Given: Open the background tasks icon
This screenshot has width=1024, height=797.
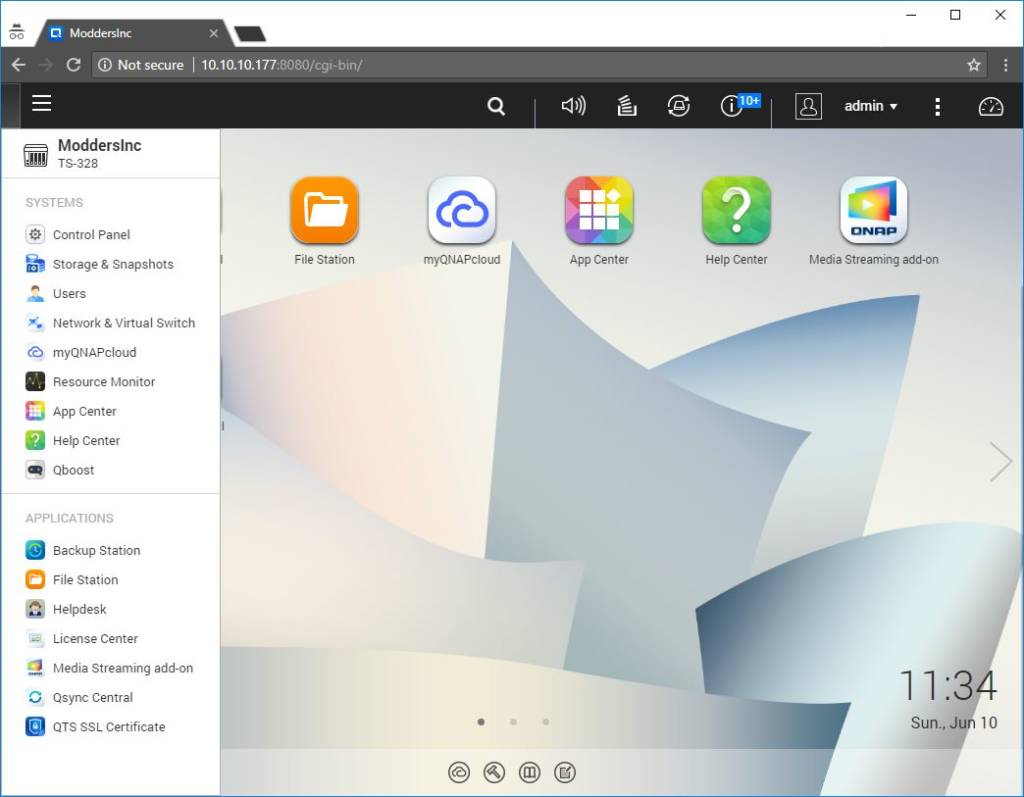Looking at the screenshot, I should click(627, 106).
